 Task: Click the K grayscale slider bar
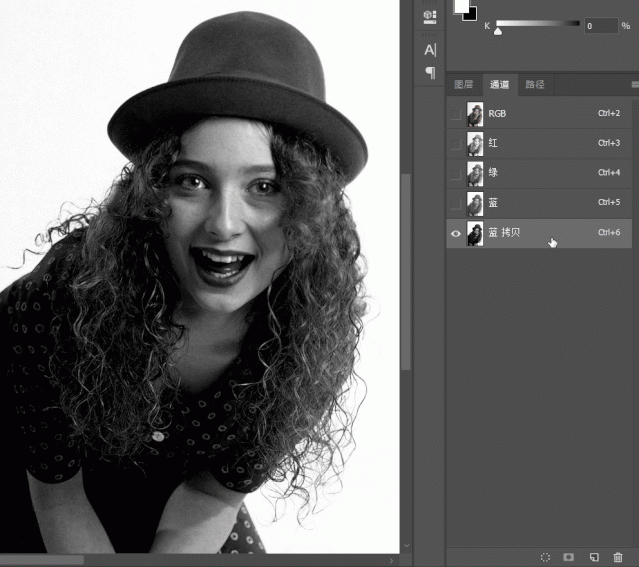pos(537,22)
